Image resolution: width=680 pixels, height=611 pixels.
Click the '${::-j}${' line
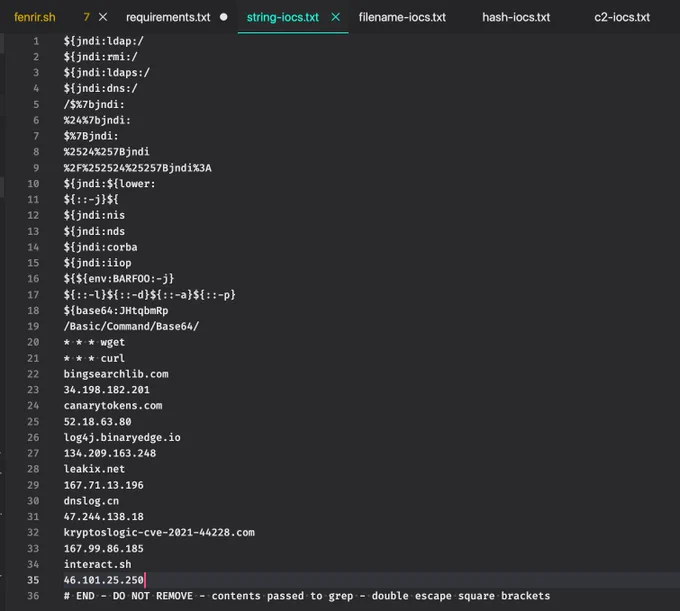click(91, 199)
